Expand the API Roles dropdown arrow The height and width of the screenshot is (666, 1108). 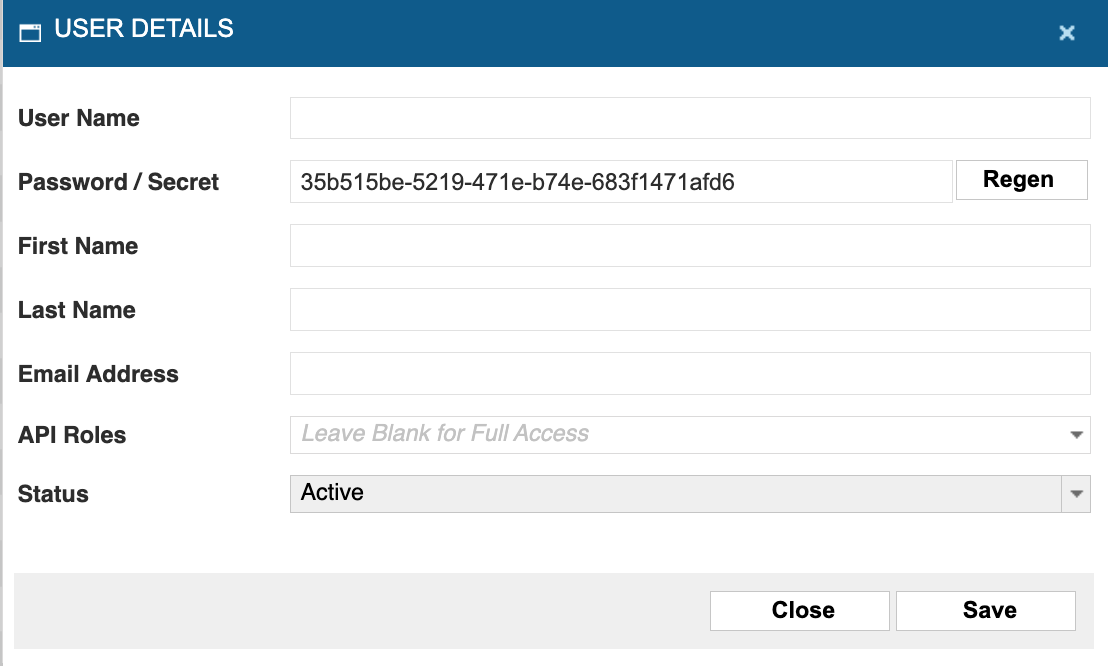coord(1077,435)
